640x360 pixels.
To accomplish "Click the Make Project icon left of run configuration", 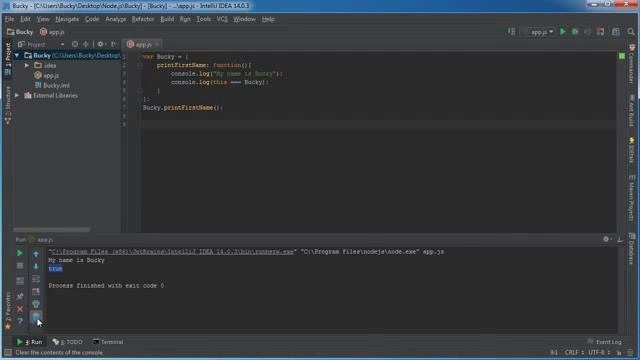I will (511, 32).
